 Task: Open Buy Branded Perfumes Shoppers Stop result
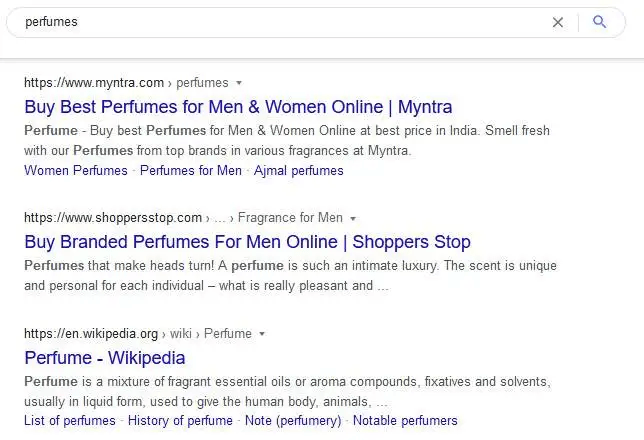click(x=247, y=242)
